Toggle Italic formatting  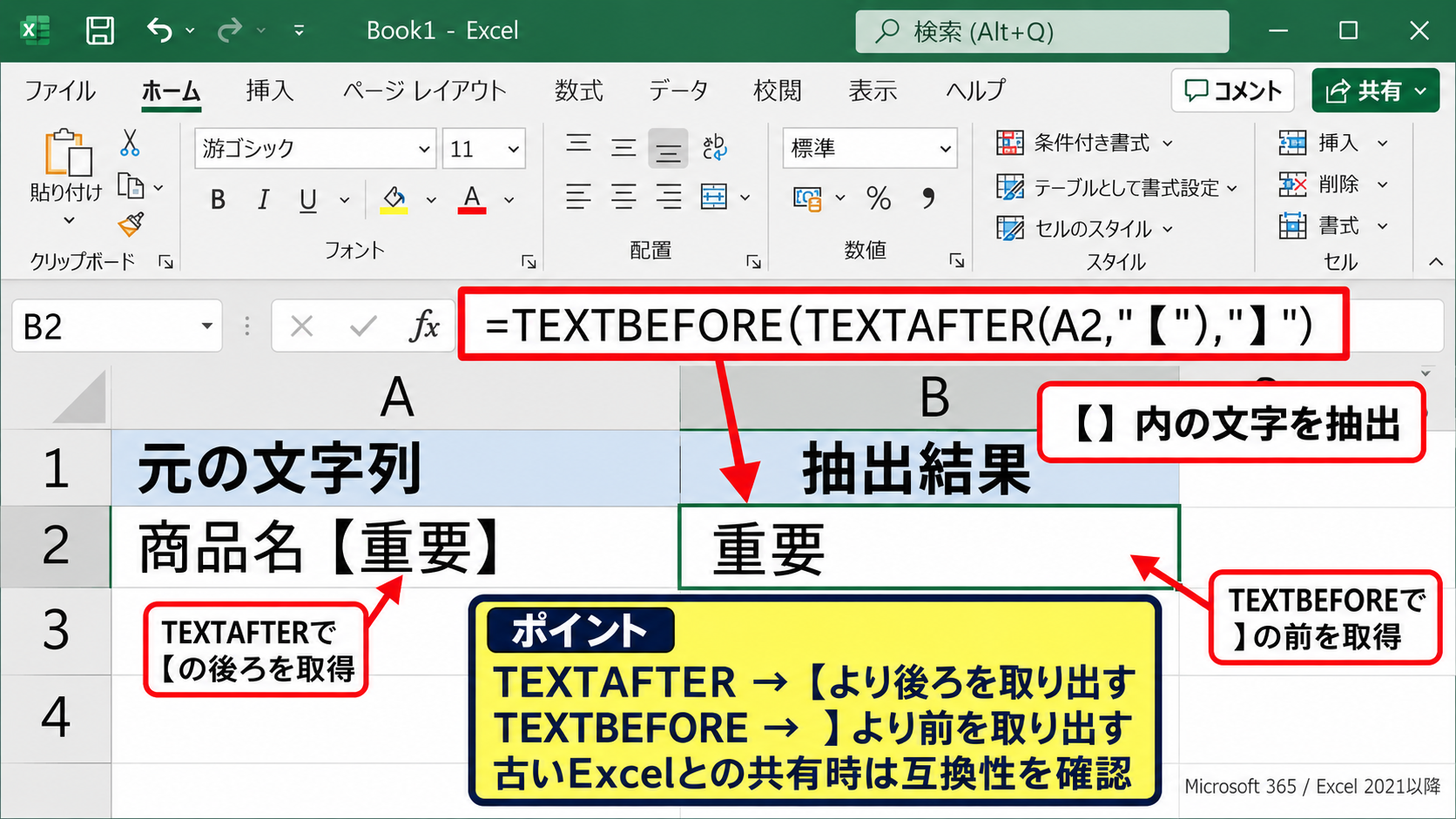tap(263, 200)
